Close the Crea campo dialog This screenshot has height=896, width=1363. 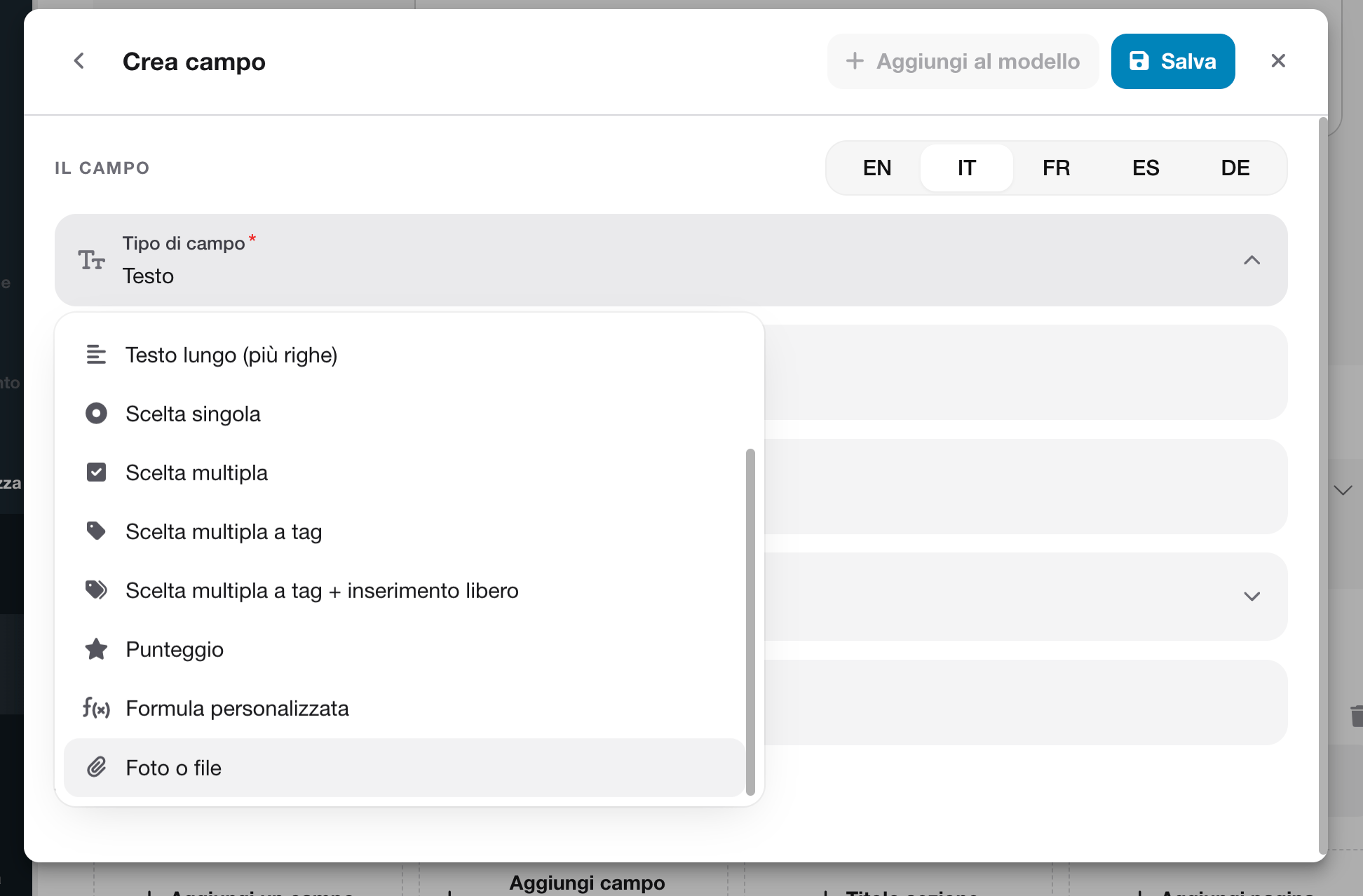pyautogui.click(x=1278, y=61)
